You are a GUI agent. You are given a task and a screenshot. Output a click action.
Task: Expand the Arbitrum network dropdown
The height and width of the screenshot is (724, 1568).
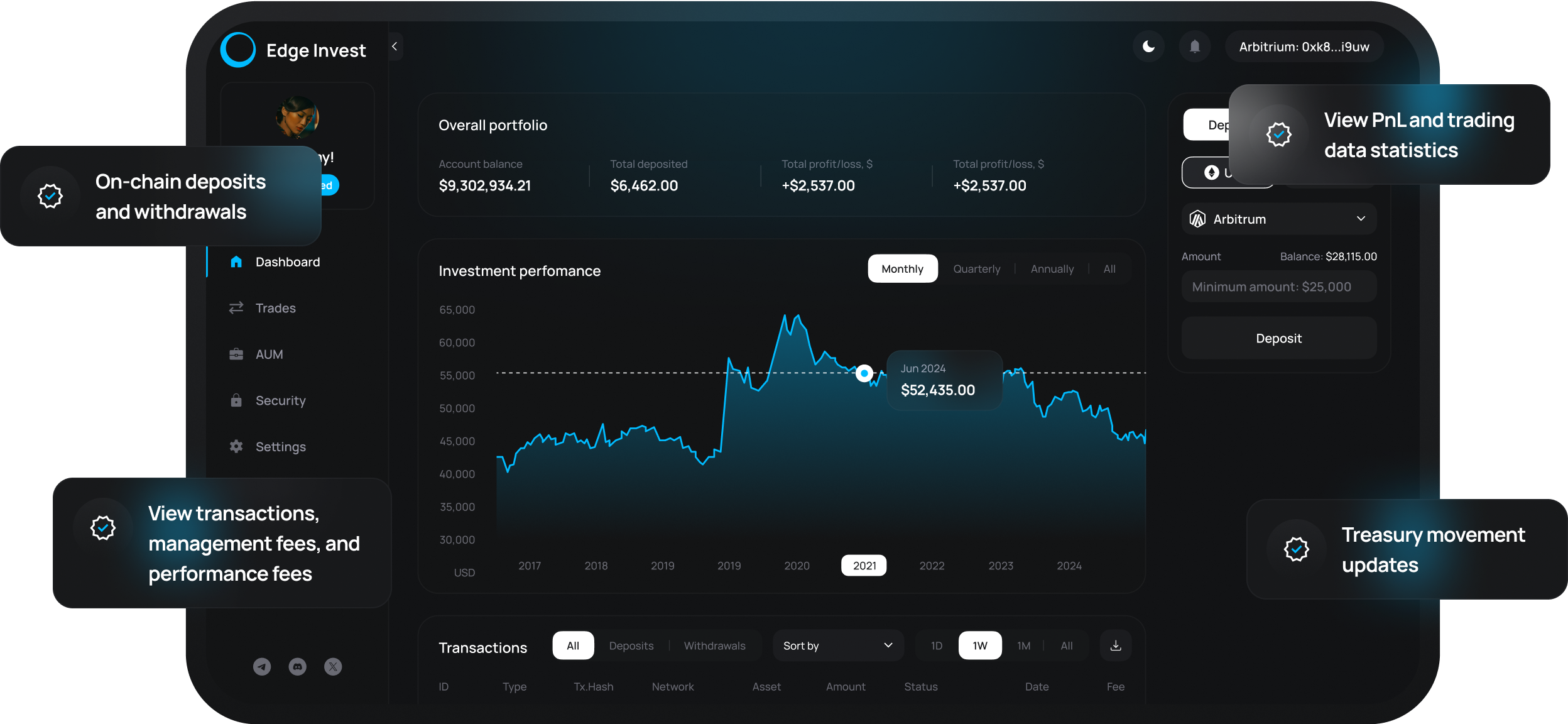point(1279,219)
